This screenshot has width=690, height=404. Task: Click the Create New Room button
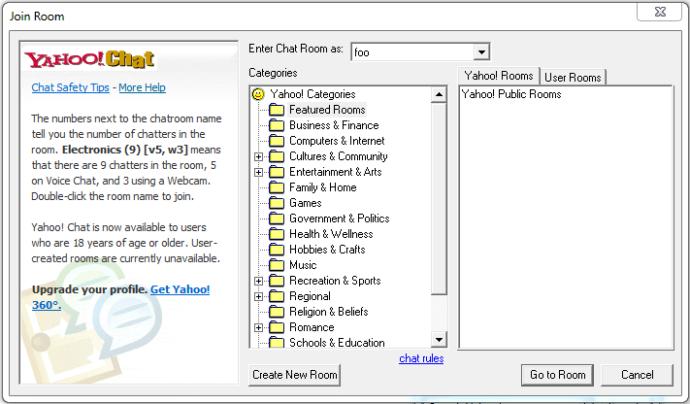294,375
